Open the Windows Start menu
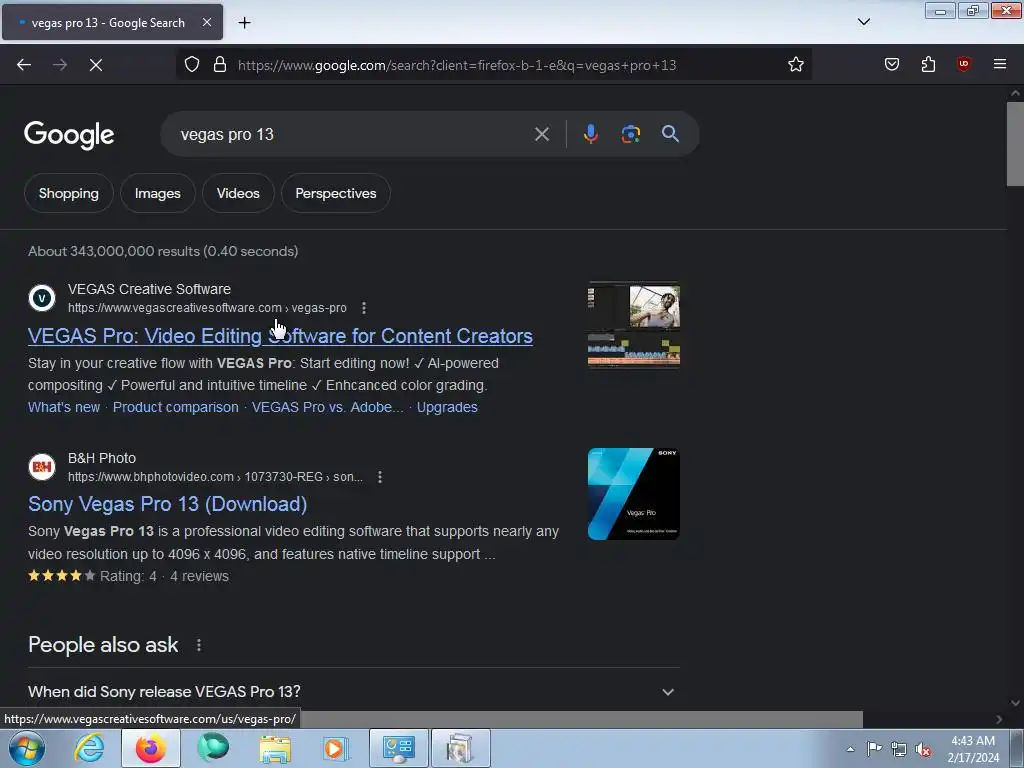Viewport: 1024px width, 768px height. [x=27, y=748]
